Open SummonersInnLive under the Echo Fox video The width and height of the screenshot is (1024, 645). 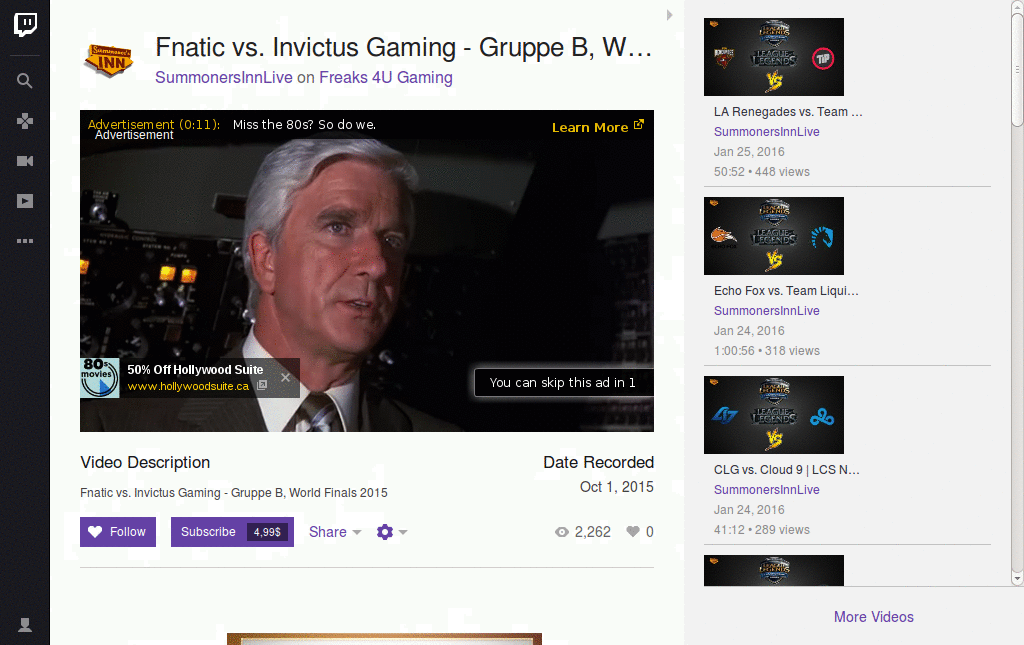[767, 311]
